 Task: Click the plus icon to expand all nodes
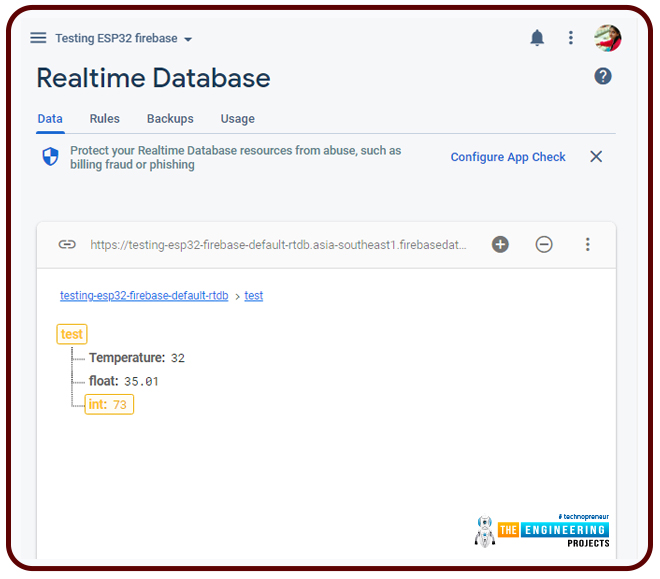click(500, 244)
